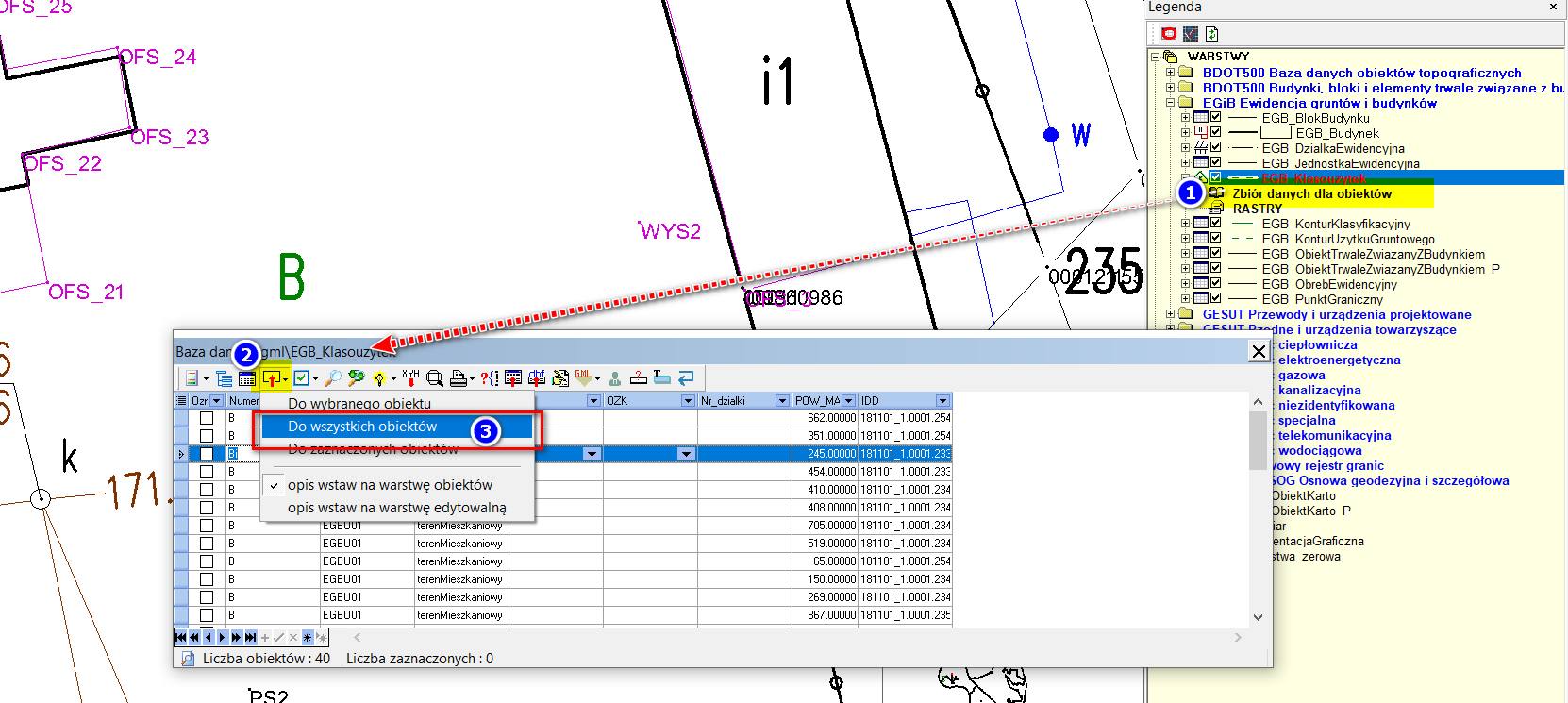Expand GESUT Przewody i urządzenia projektowane

[x=1171, y=314]
